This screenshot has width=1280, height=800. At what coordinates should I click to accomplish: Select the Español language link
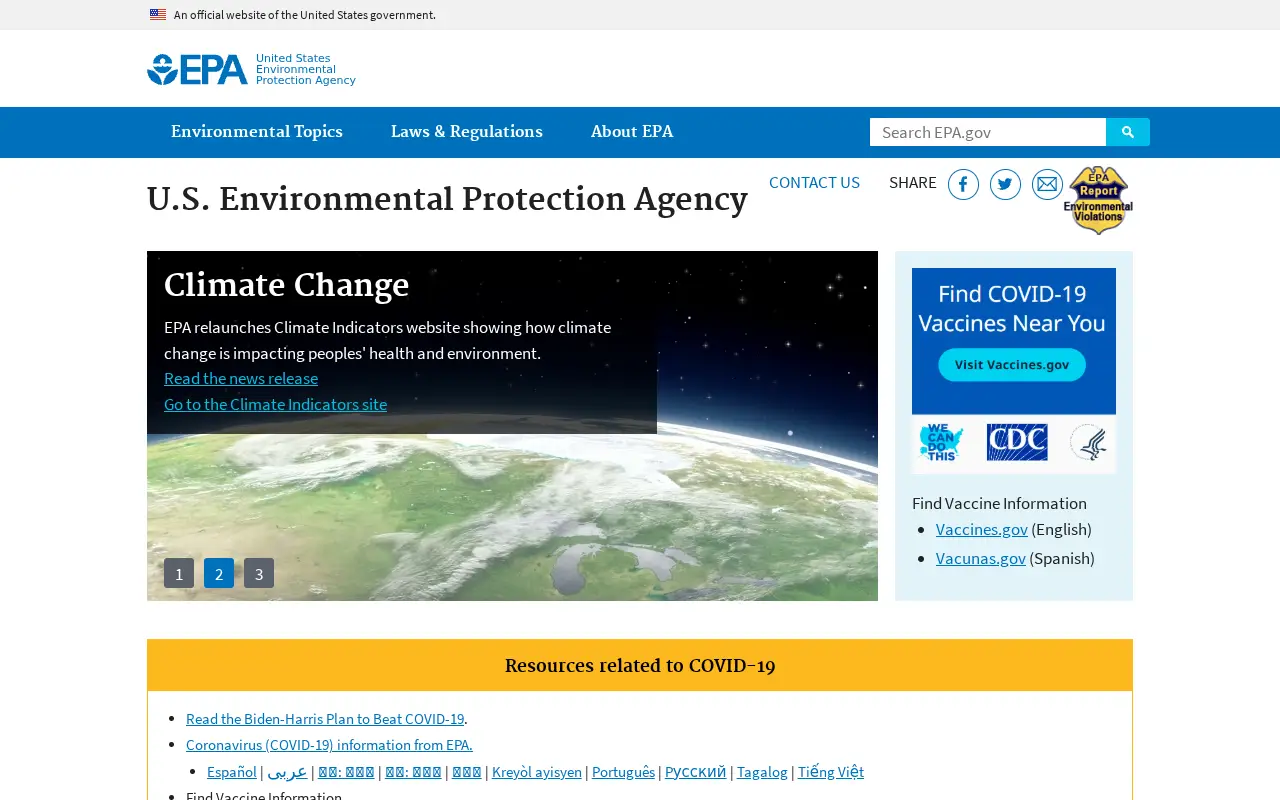232,771
